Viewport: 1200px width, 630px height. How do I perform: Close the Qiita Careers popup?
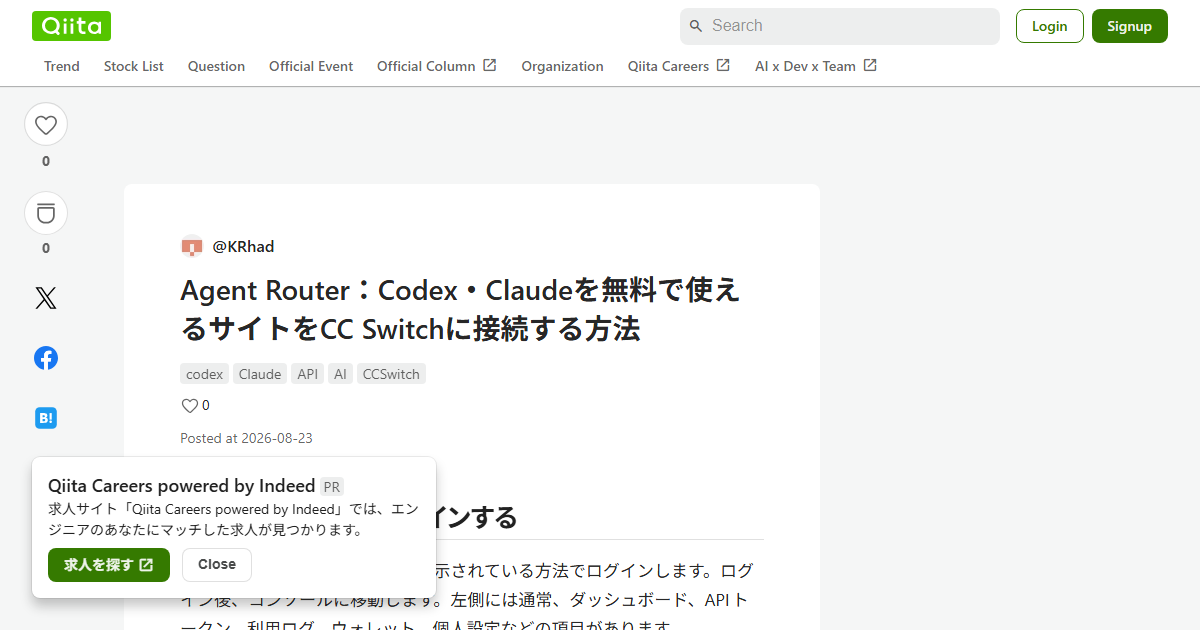click(217, 565)
